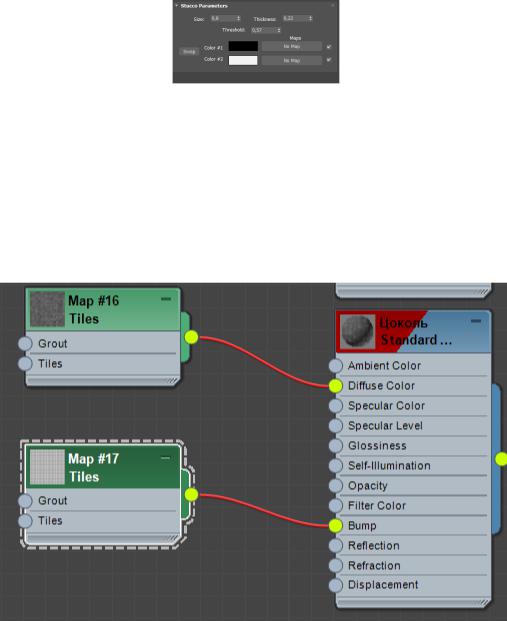507x621 pixels.
Task: Click the Tiles input socket on Map #17
Action: [x=25, y=521]
